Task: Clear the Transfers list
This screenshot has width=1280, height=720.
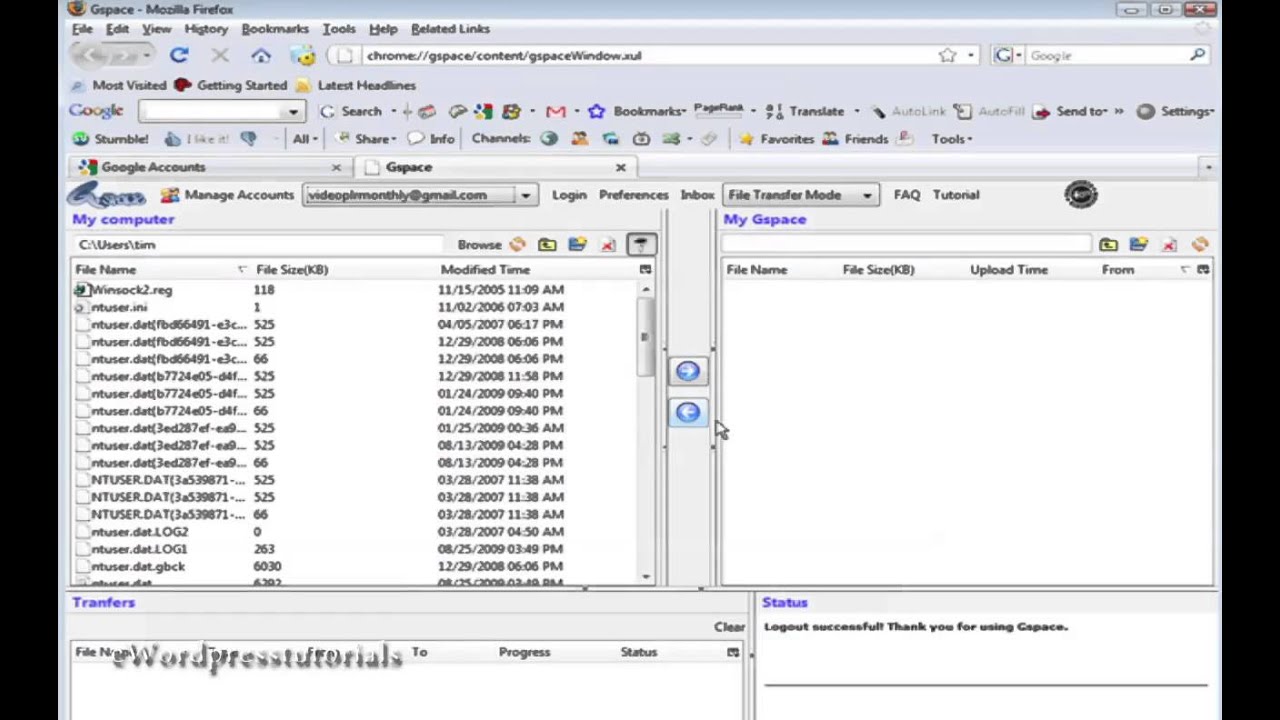Action: (x=729, y=627)
